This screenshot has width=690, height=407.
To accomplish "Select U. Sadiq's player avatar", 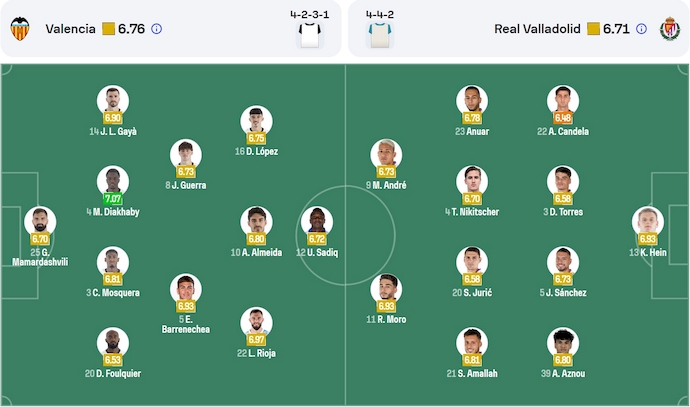I will (317, 221).
